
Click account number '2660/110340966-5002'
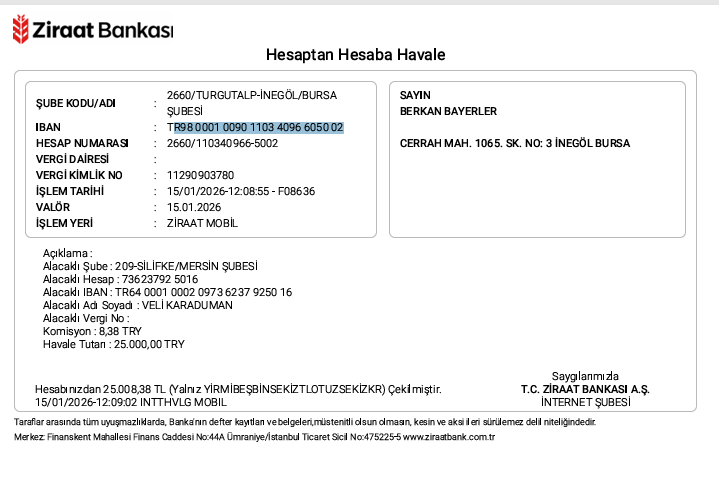point(222,143)
